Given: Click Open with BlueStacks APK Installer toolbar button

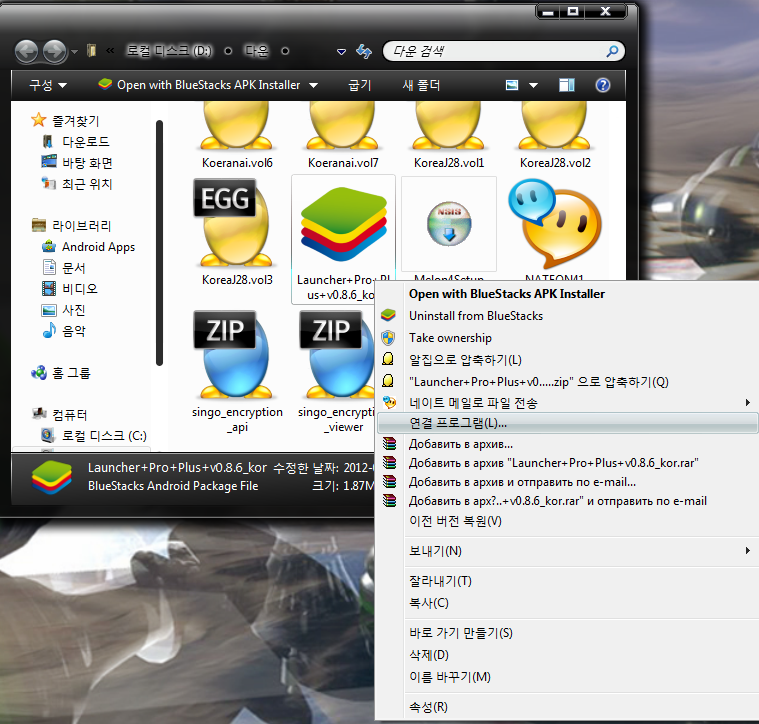Looking at the screenshot, I should 199,85.
